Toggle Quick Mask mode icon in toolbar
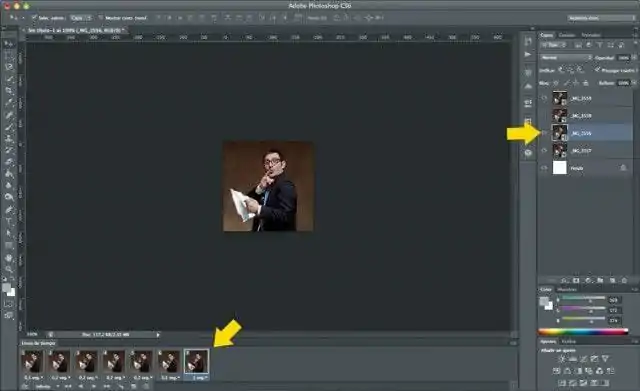Image resolution: width=640 pixels, height=391 pixels. click(9, 304)
